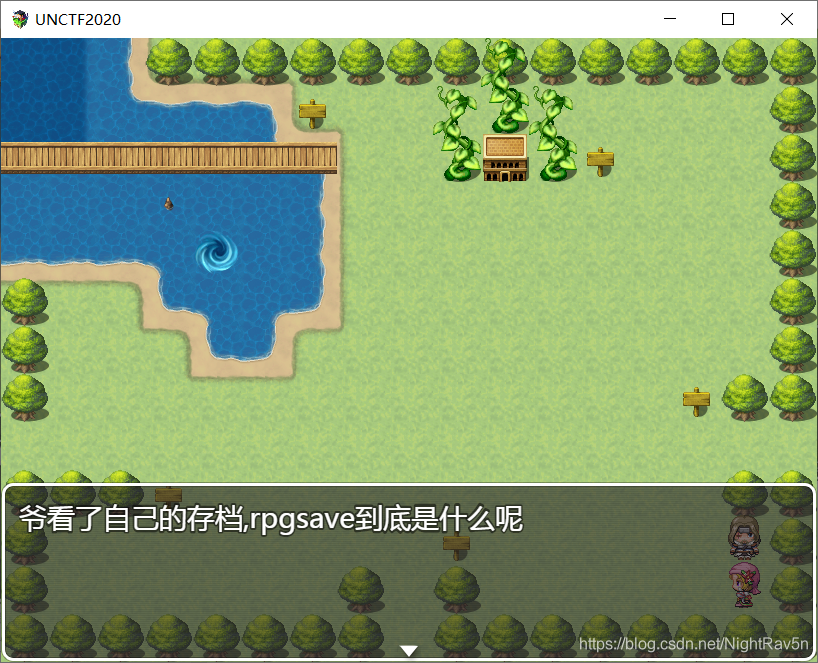Click the tall middle beanstalk above the building
The width and height of the screenshot is (818, 663).
[x=503, y=86]
